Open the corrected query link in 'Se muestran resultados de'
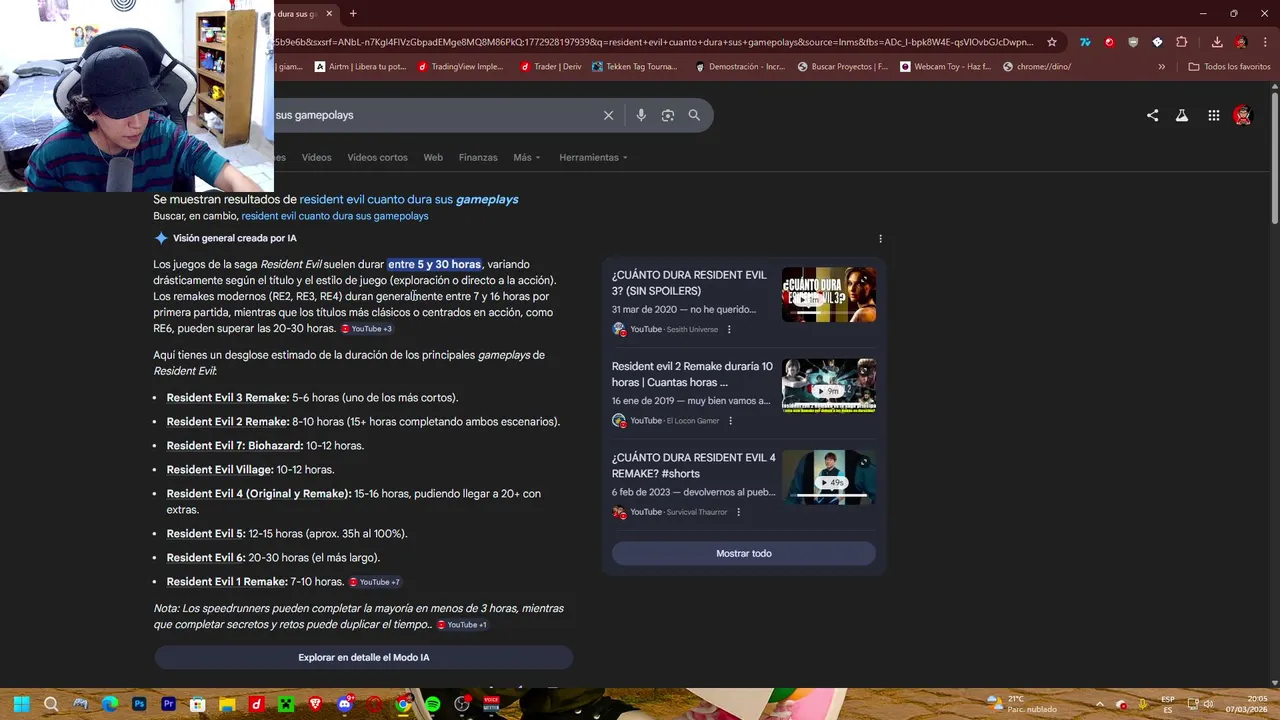Screen dimensions: 1280x720 point(409,199)
